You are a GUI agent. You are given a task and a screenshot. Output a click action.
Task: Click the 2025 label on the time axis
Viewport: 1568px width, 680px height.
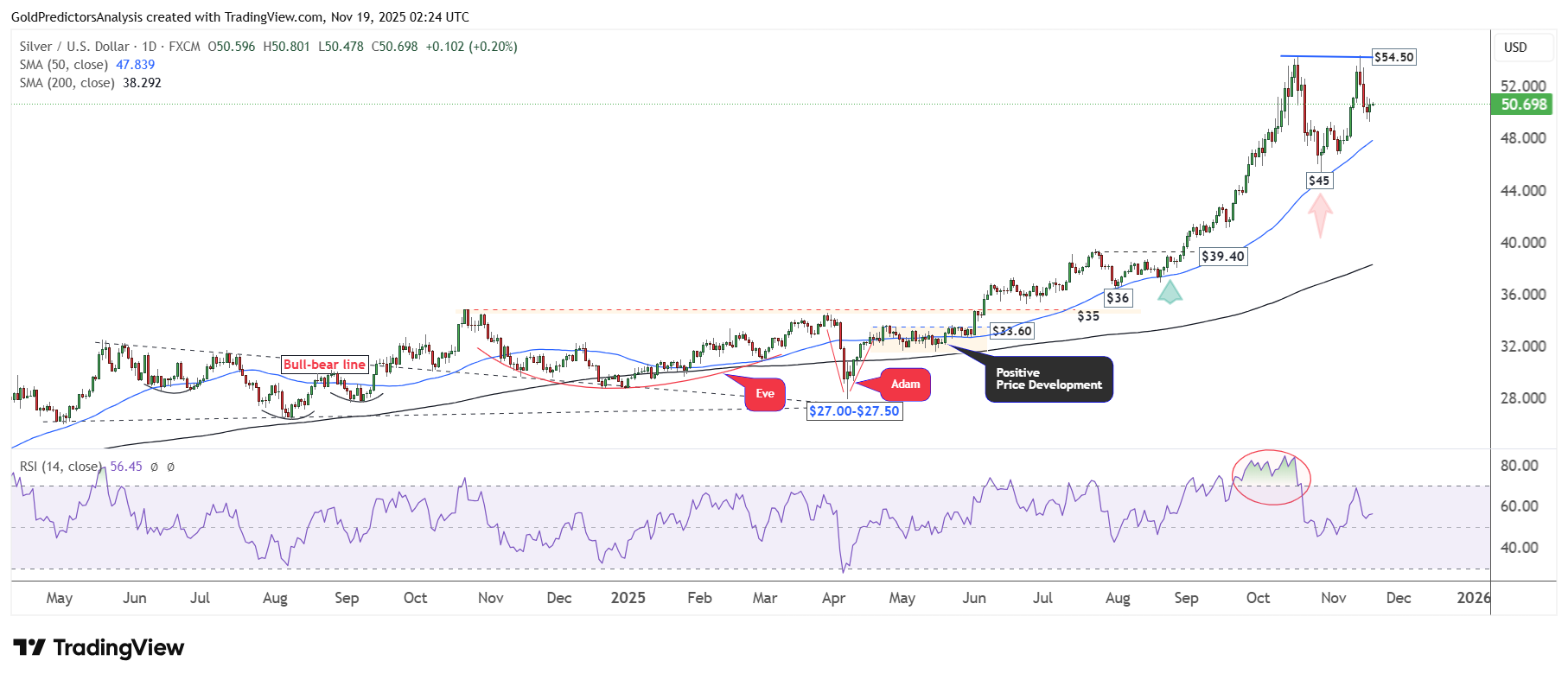[x=628, y=598]
